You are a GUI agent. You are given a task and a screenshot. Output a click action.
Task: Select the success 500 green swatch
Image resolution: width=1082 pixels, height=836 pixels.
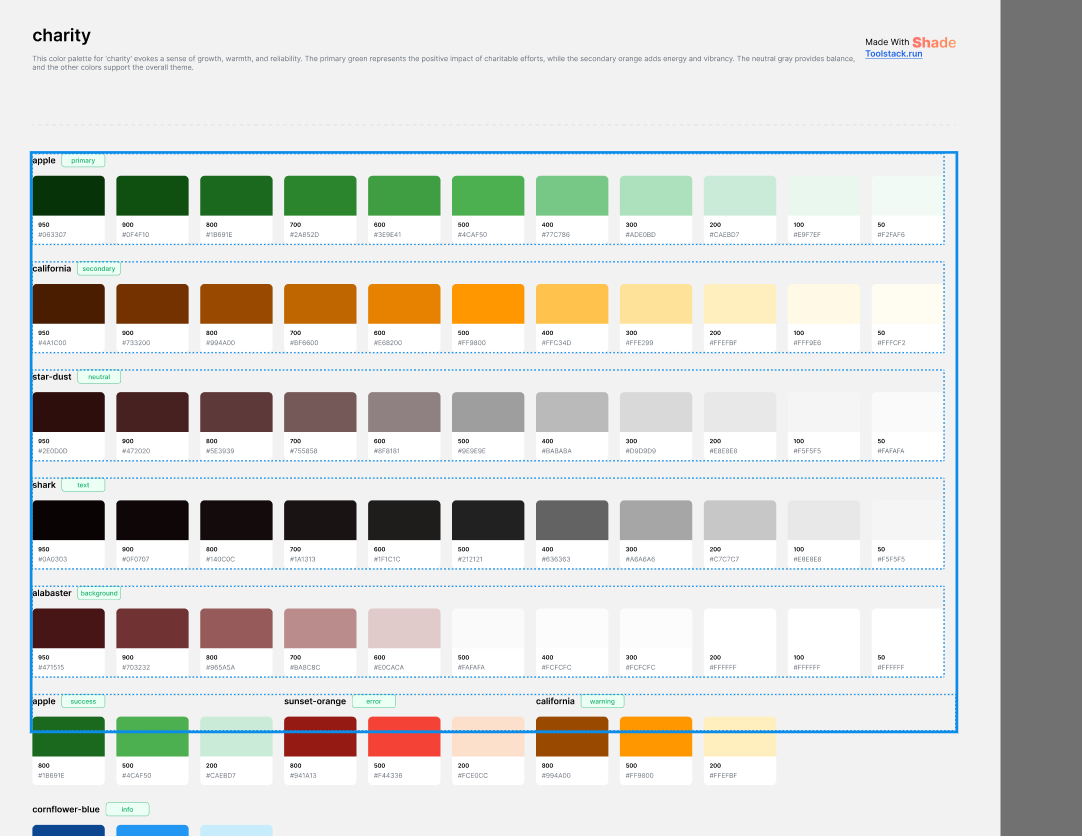pos(152,737)
